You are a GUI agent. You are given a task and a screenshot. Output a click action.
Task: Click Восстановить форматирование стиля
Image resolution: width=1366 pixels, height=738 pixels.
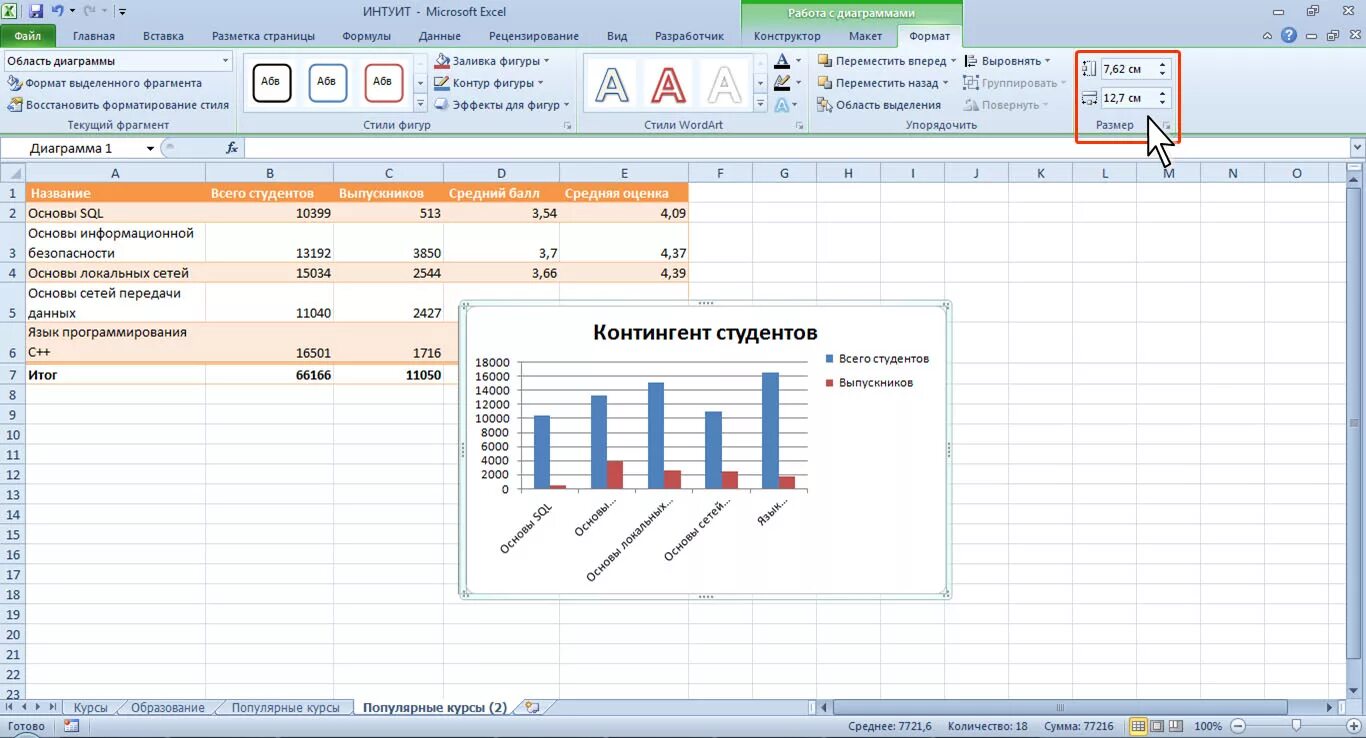118,105
